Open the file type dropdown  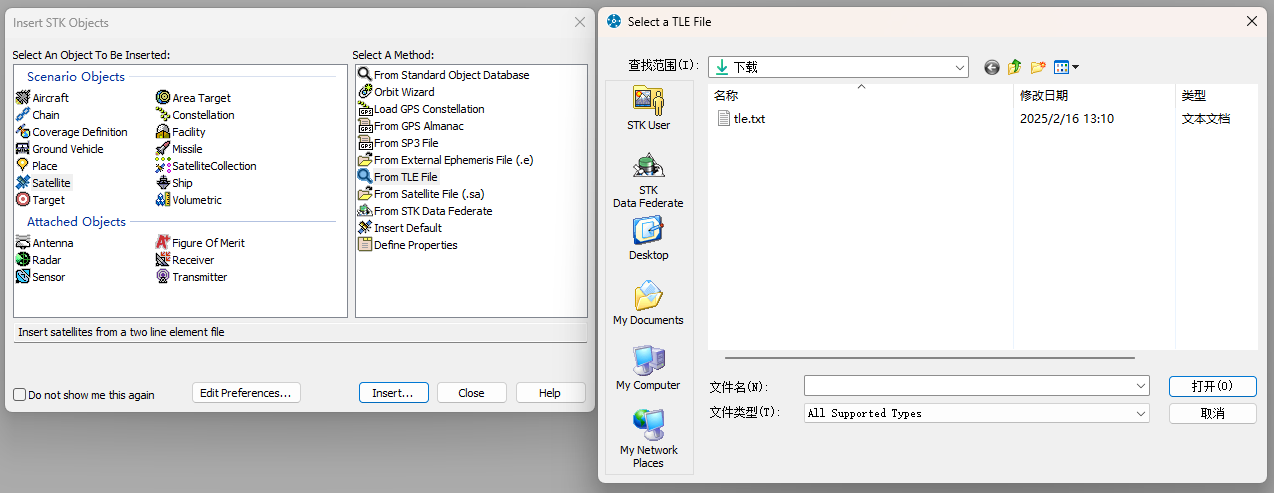click(x=1141, y=413)
